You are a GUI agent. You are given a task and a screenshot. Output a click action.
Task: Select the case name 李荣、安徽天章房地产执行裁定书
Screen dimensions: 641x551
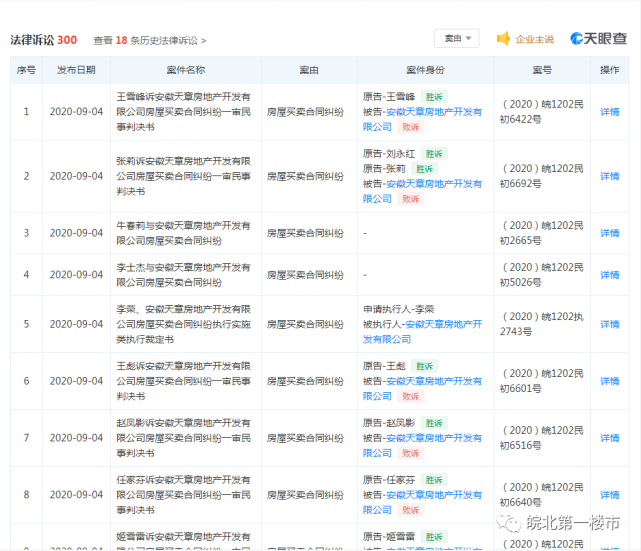pos(184,324)
